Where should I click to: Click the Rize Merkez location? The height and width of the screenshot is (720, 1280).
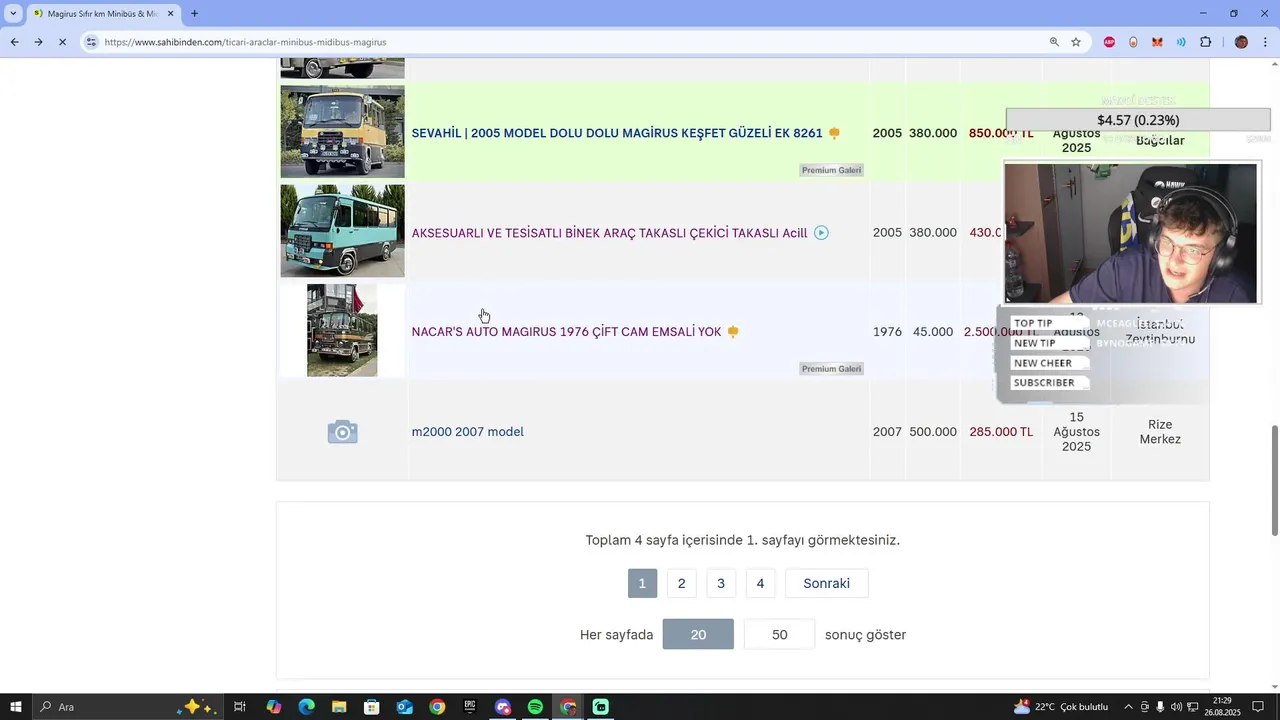pos(1160,432)
